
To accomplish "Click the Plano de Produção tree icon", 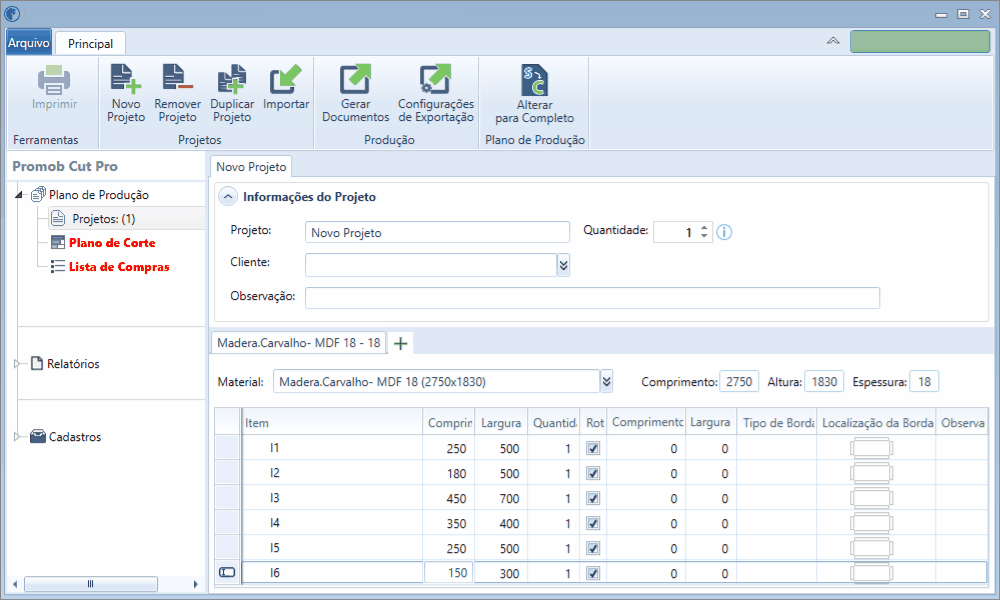I will [x=38, y=194].
